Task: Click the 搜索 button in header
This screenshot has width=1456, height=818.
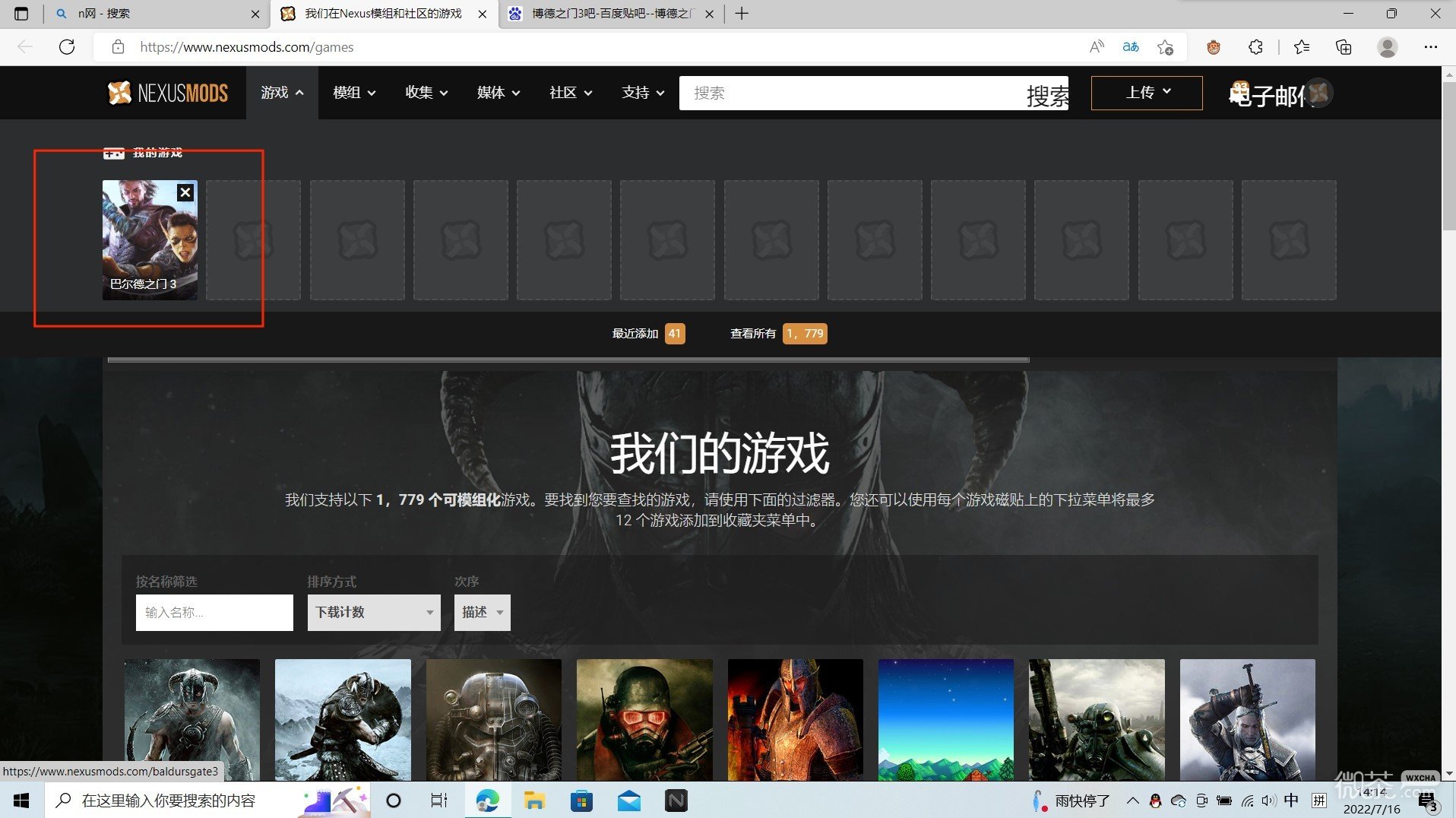Action: coord(1047,95)
